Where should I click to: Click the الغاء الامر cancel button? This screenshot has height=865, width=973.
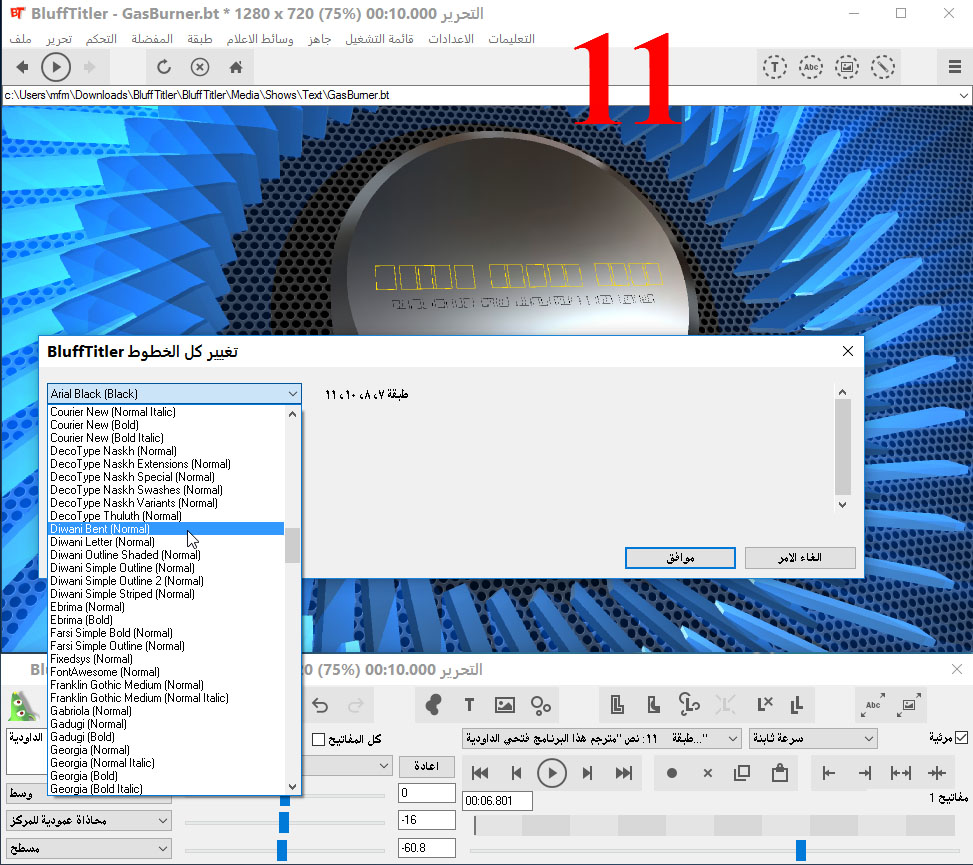[800, 558]
